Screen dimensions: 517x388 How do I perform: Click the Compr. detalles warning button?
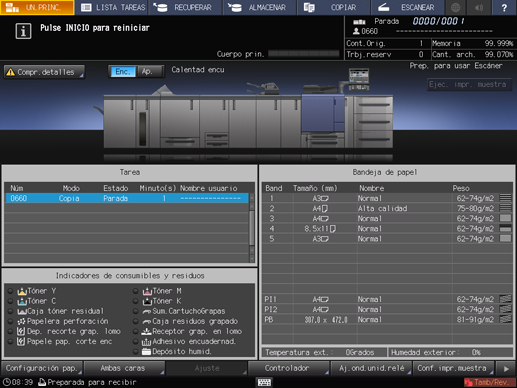click(44, 72)
